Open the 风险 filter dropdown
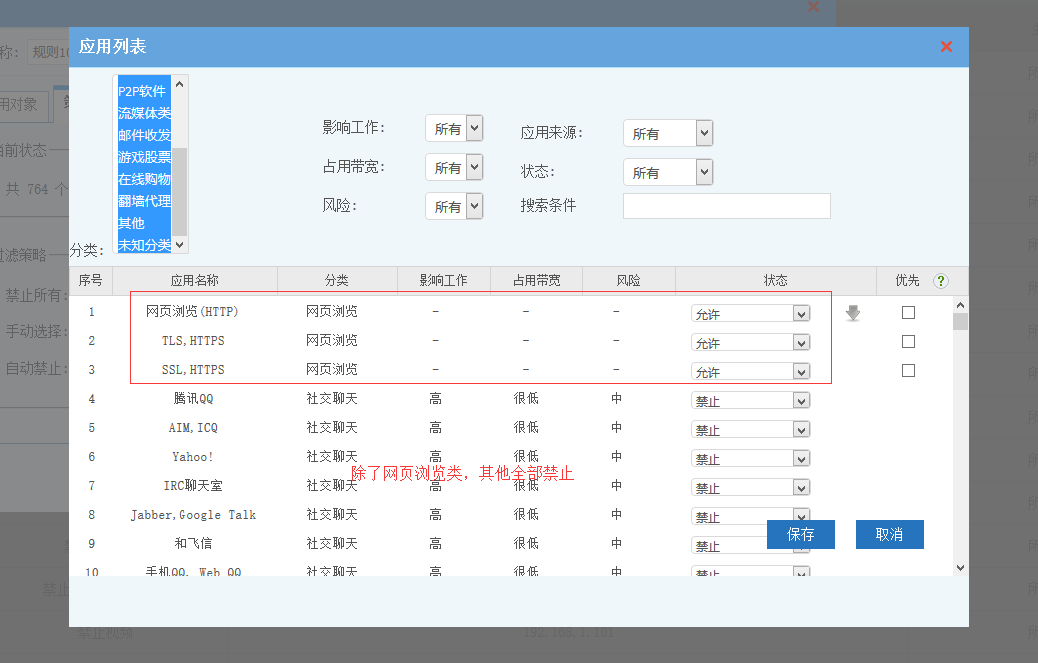 [454, 206]
